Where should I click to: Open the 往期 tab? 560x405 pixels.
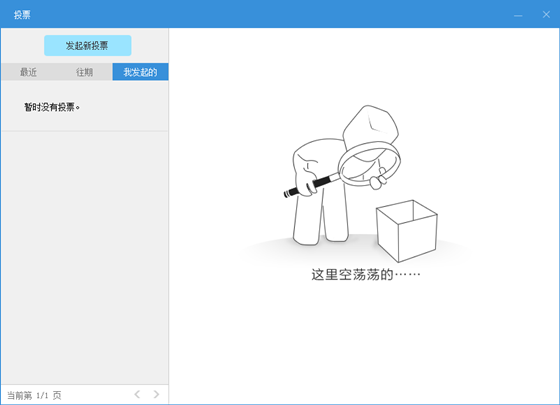coord(84,72)
